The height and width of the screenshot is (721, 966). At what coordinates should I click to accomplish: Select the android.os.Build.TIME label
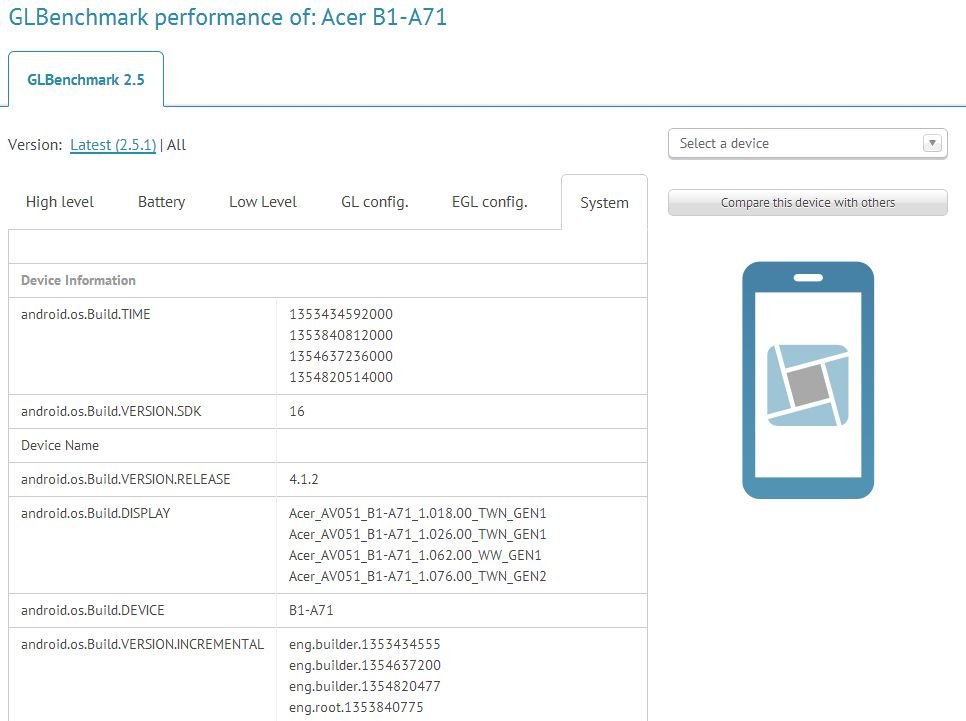pos(86,314)
